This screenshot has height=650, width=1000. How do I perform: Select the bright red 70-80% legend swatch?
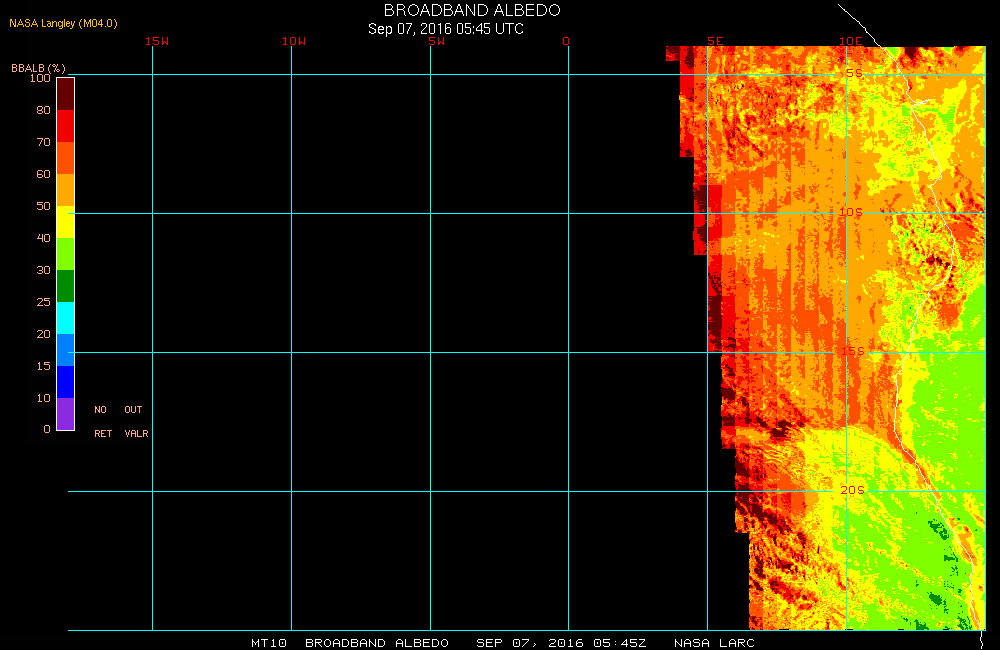[x=65, y=126]
